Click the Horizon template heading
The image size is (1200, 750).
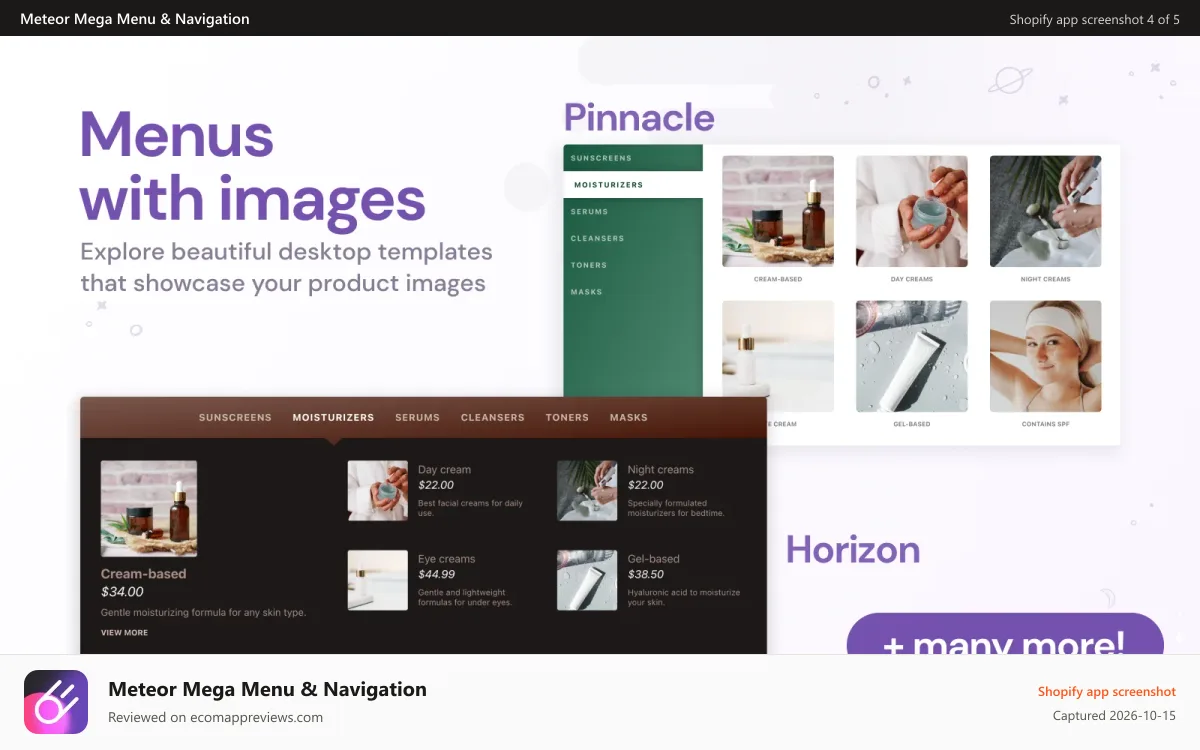(x=853, y=550)
